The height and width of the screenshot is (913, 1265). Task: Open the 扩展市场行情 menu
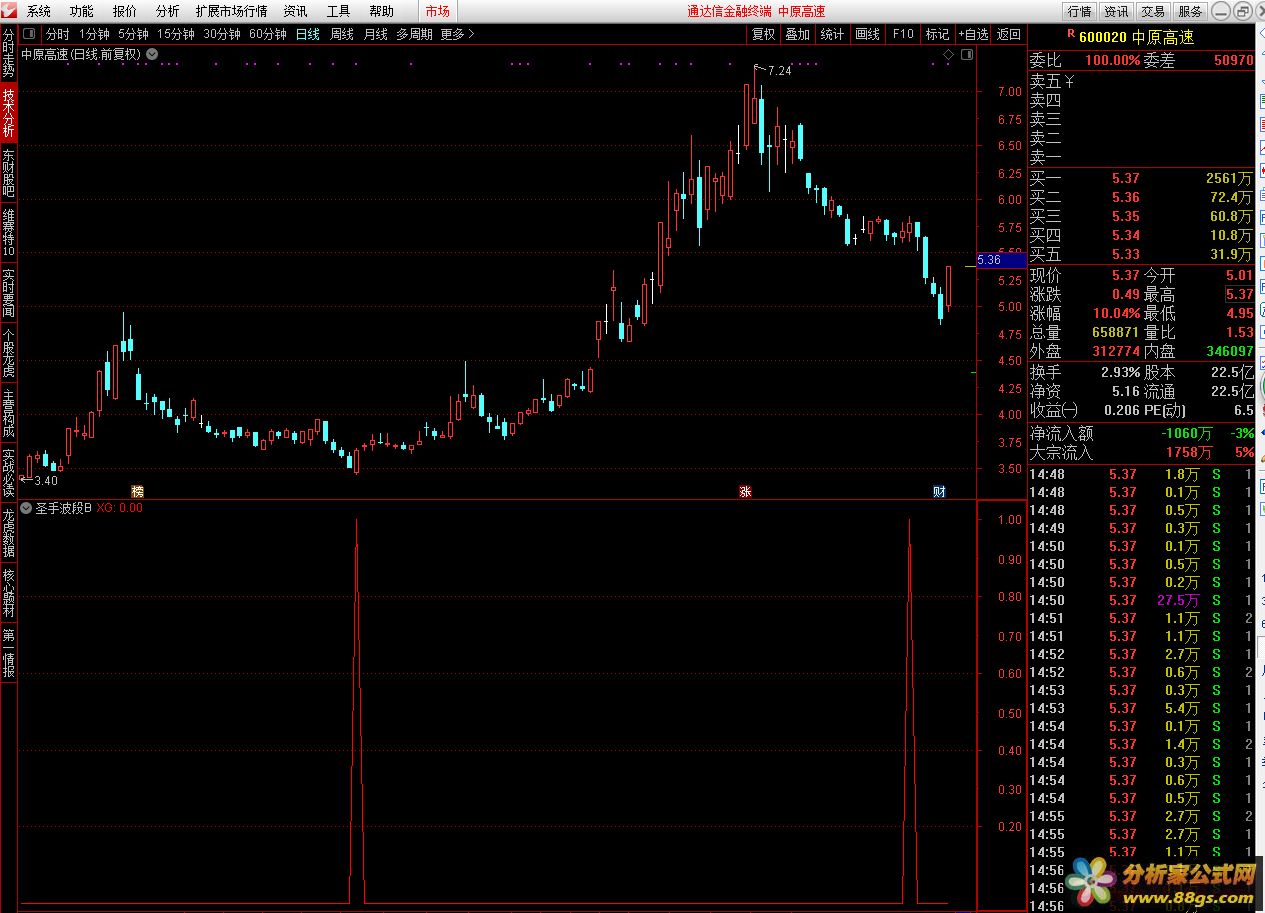232,11
